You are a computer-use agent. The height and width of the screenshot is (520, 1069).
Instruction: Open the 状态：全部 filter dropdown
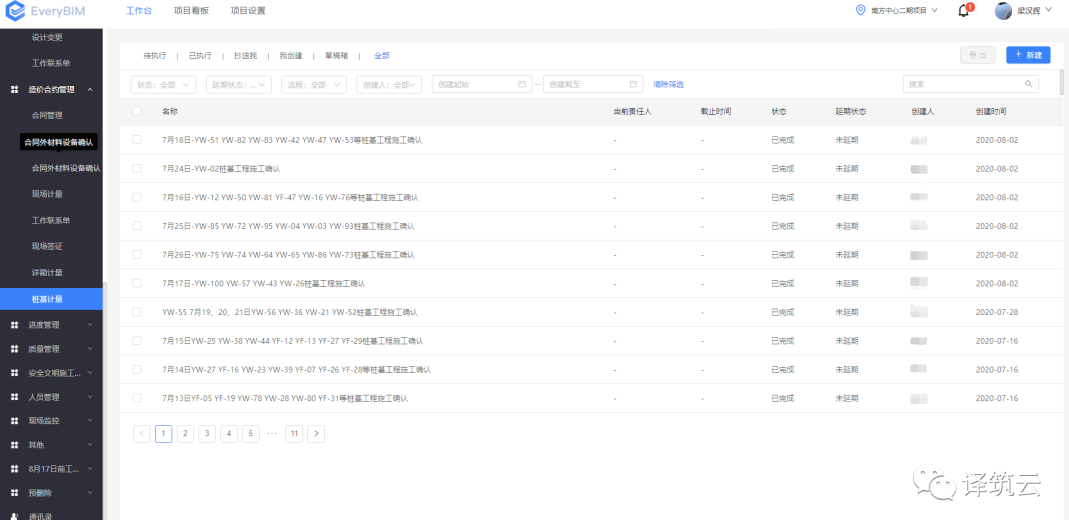pyautogui.click(x=164, y=85)
